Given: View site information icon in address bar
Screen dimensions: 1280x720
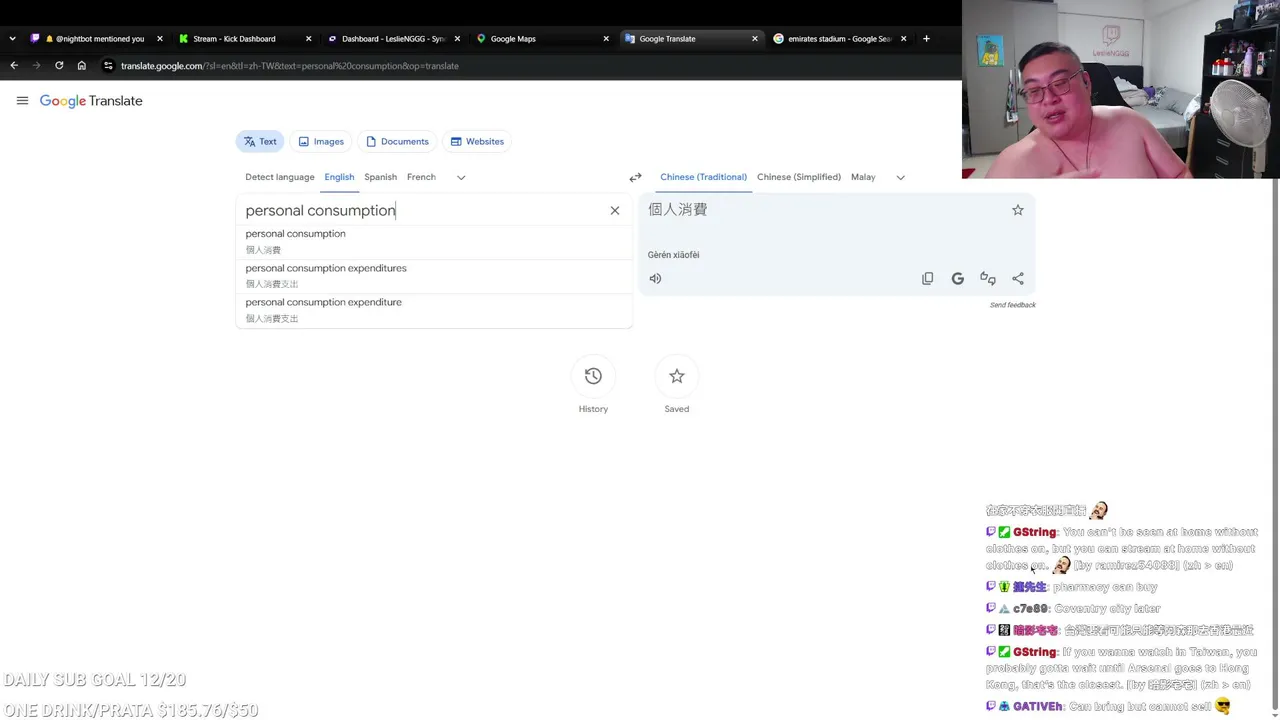Looking at the screenshot, I should (108, 66).
